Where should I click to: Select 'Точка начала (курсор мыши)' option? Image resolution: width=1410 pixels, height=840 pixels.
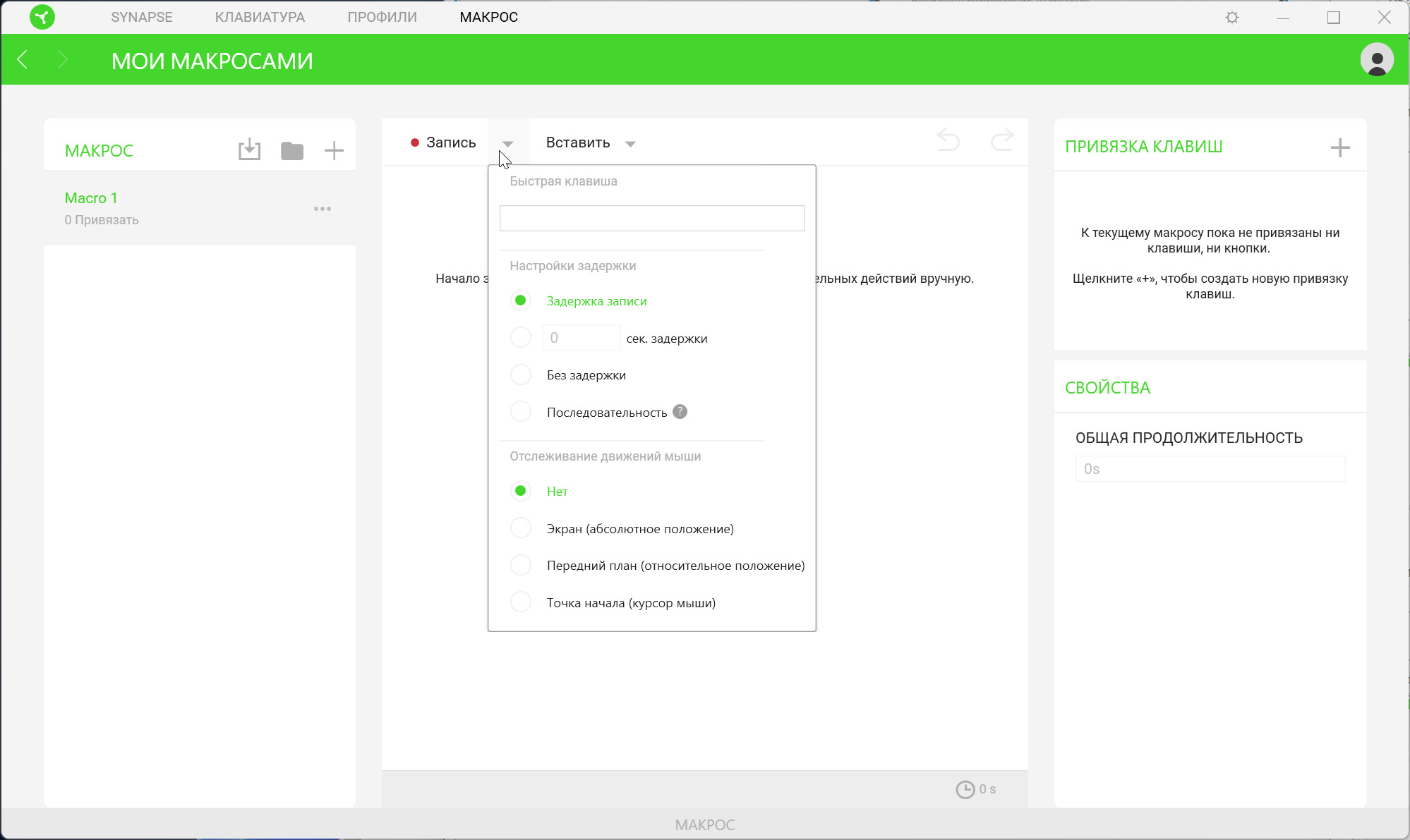pos(521,602)
